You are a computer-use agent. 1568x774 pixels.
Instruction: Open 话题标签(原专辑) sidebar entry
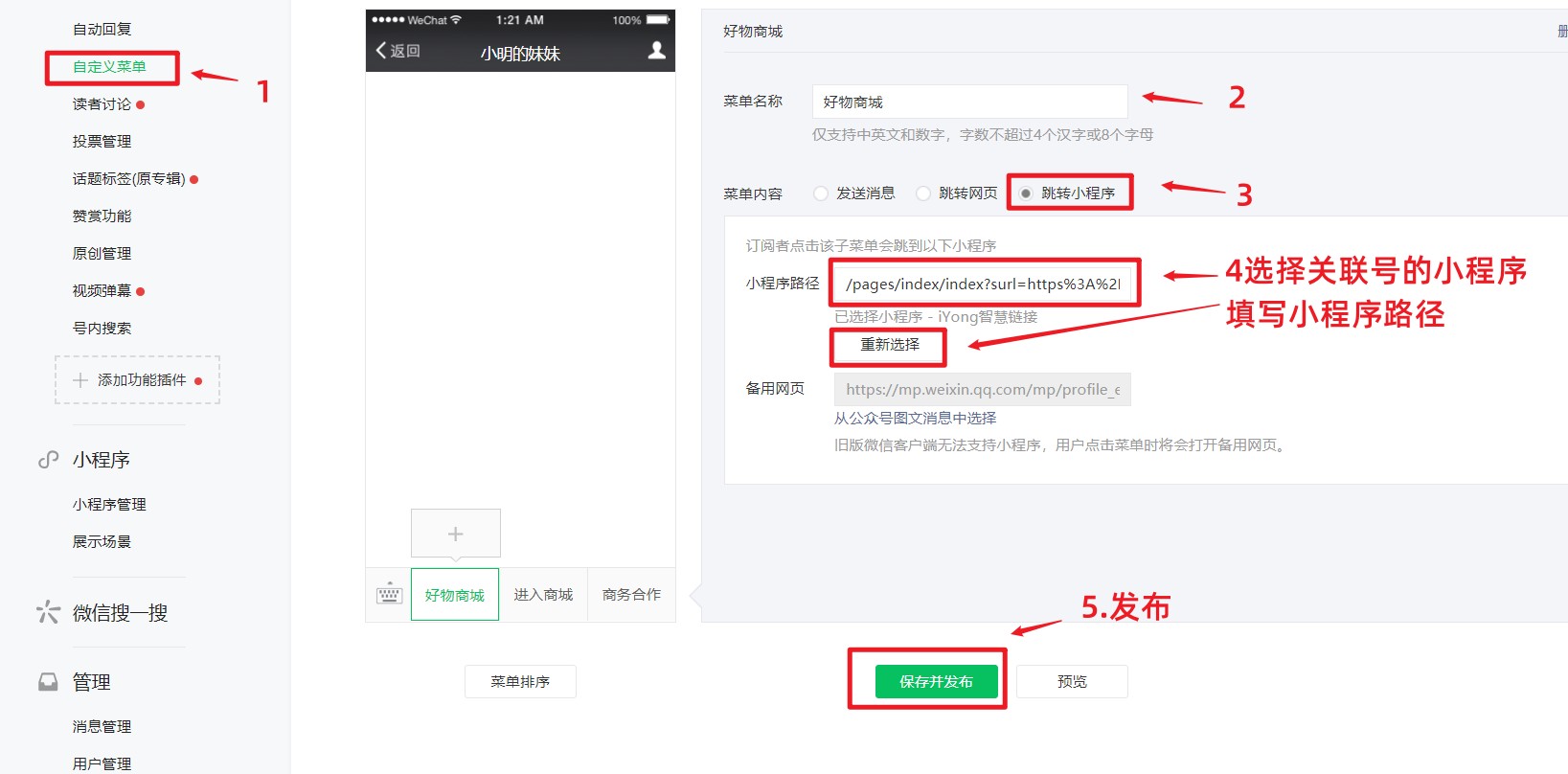(129, 179)
